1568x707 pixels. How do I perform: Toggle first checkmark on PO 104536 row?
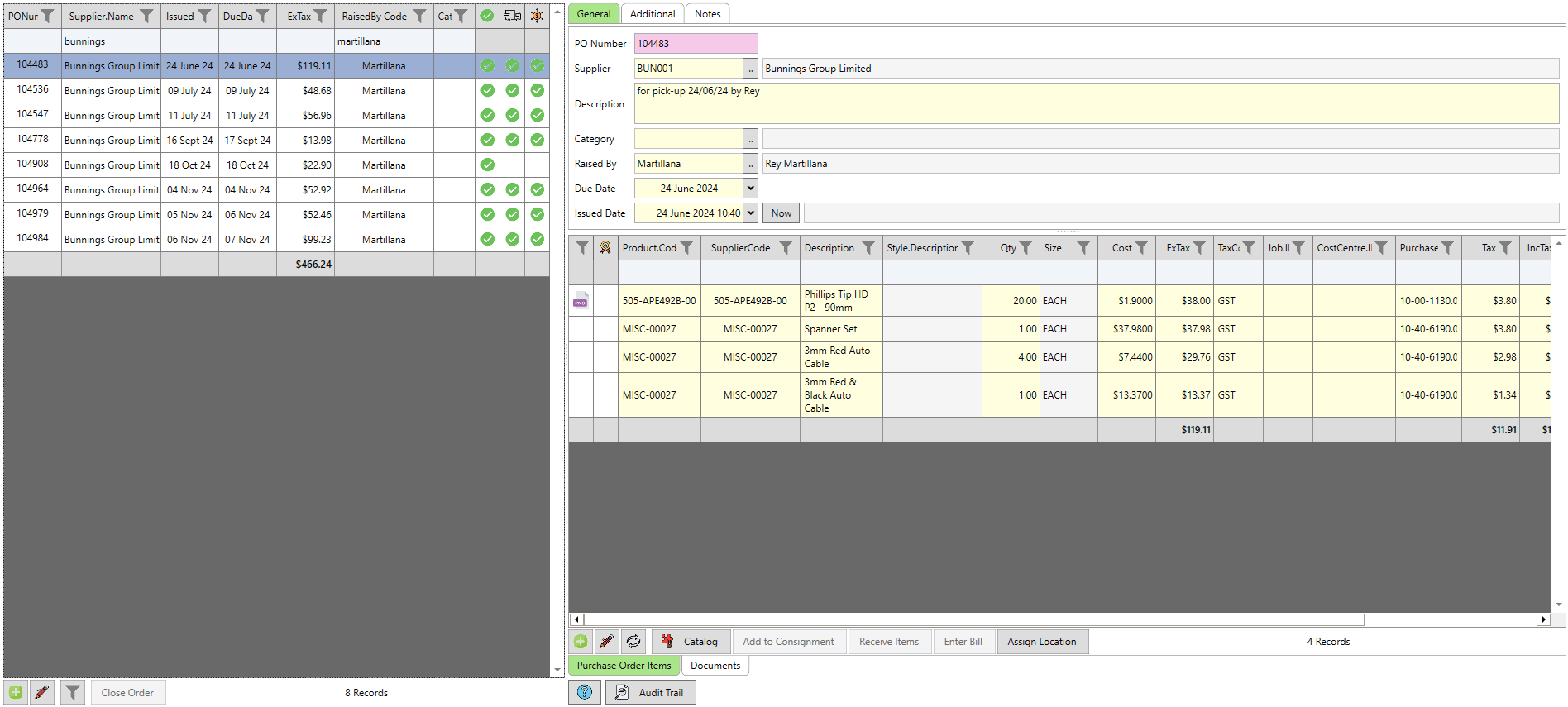coord(488,90)
